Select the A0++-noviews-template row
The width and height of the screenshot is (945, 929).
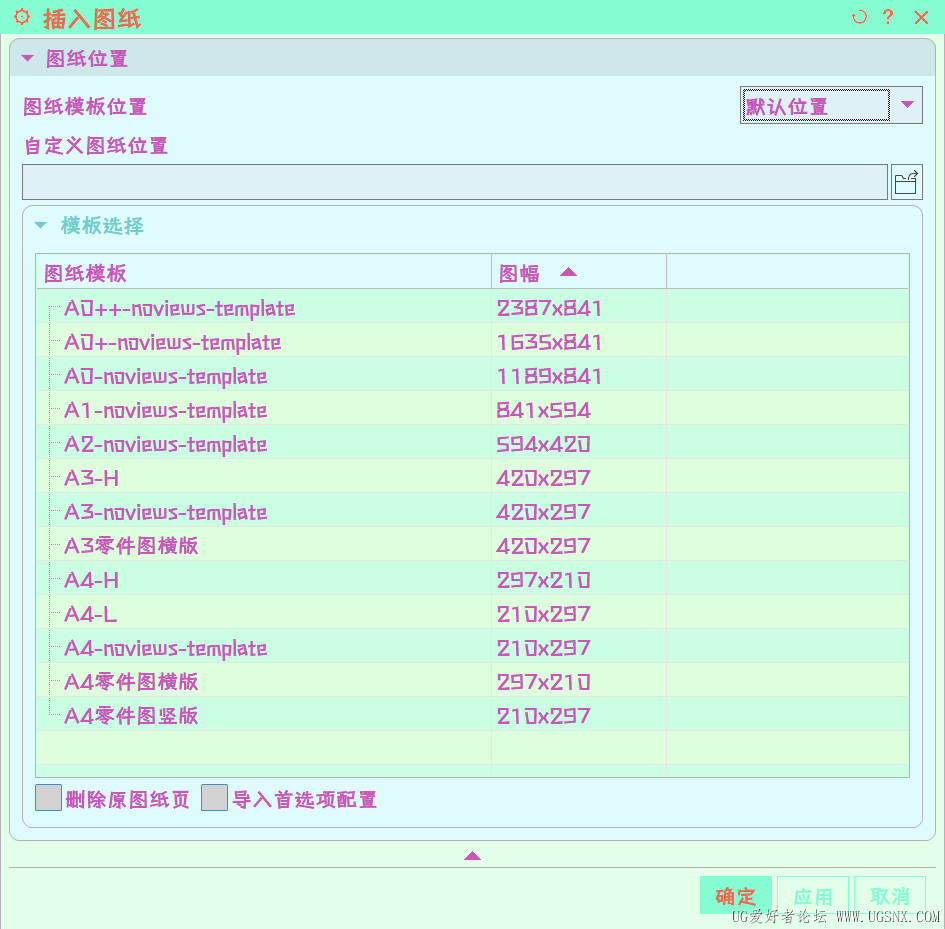pyautogui.click(x=472, y=308)
